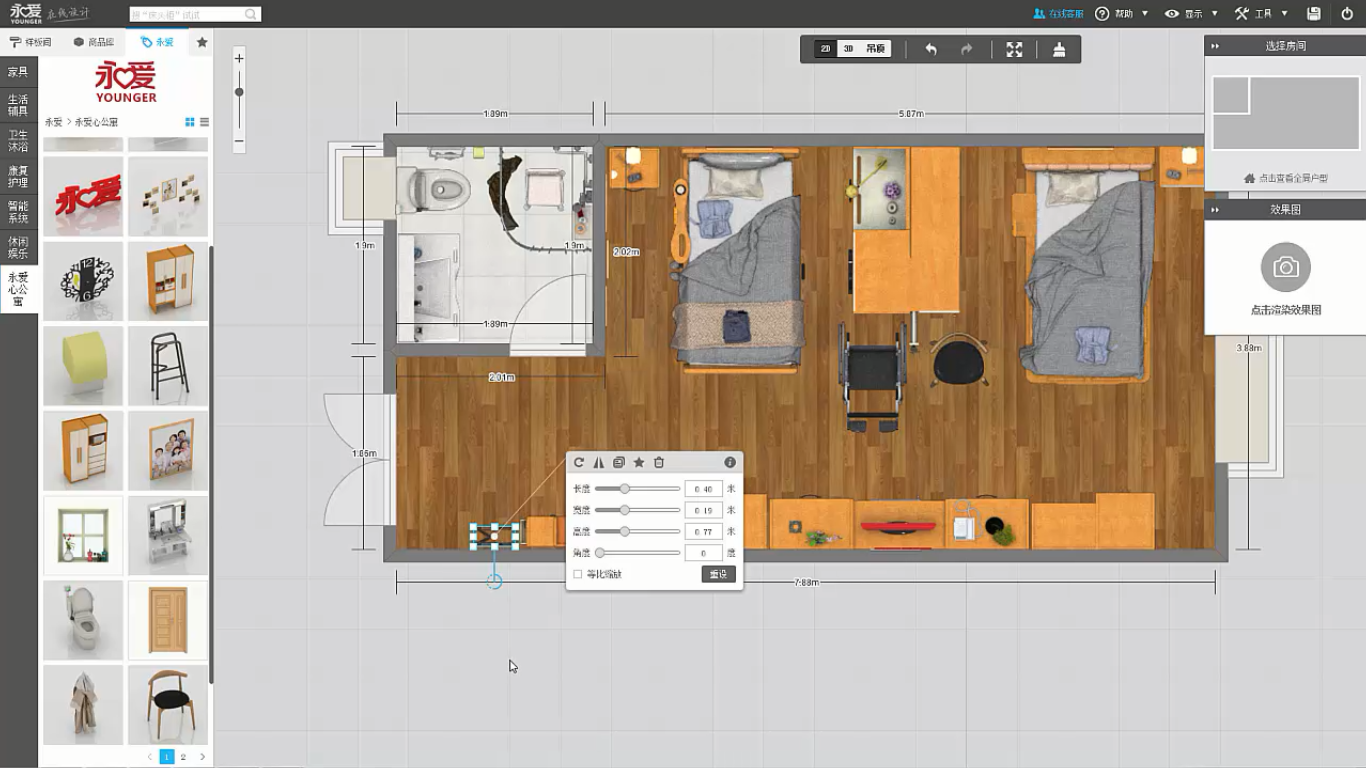The width and height of the screenshot is (1366, 768).
Task: Open the 工具 tools dropdown menu
Action: pos(1262,14)
